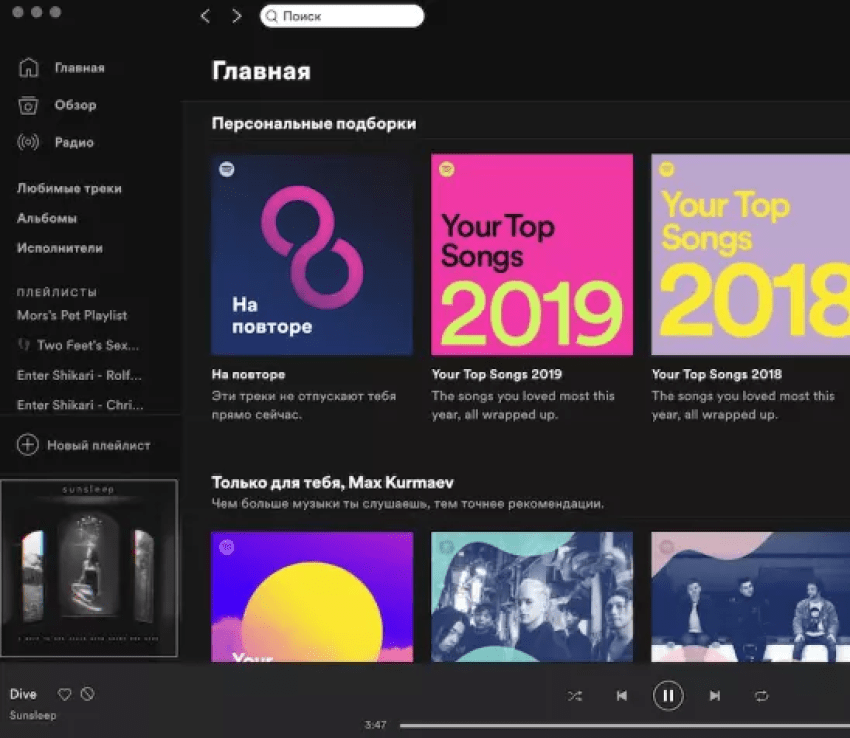The width and height of the screenshot is (850, 738).
Task: Open the teal band photo playlist cover
Action: pyautogui.click(x=532, y=596)
